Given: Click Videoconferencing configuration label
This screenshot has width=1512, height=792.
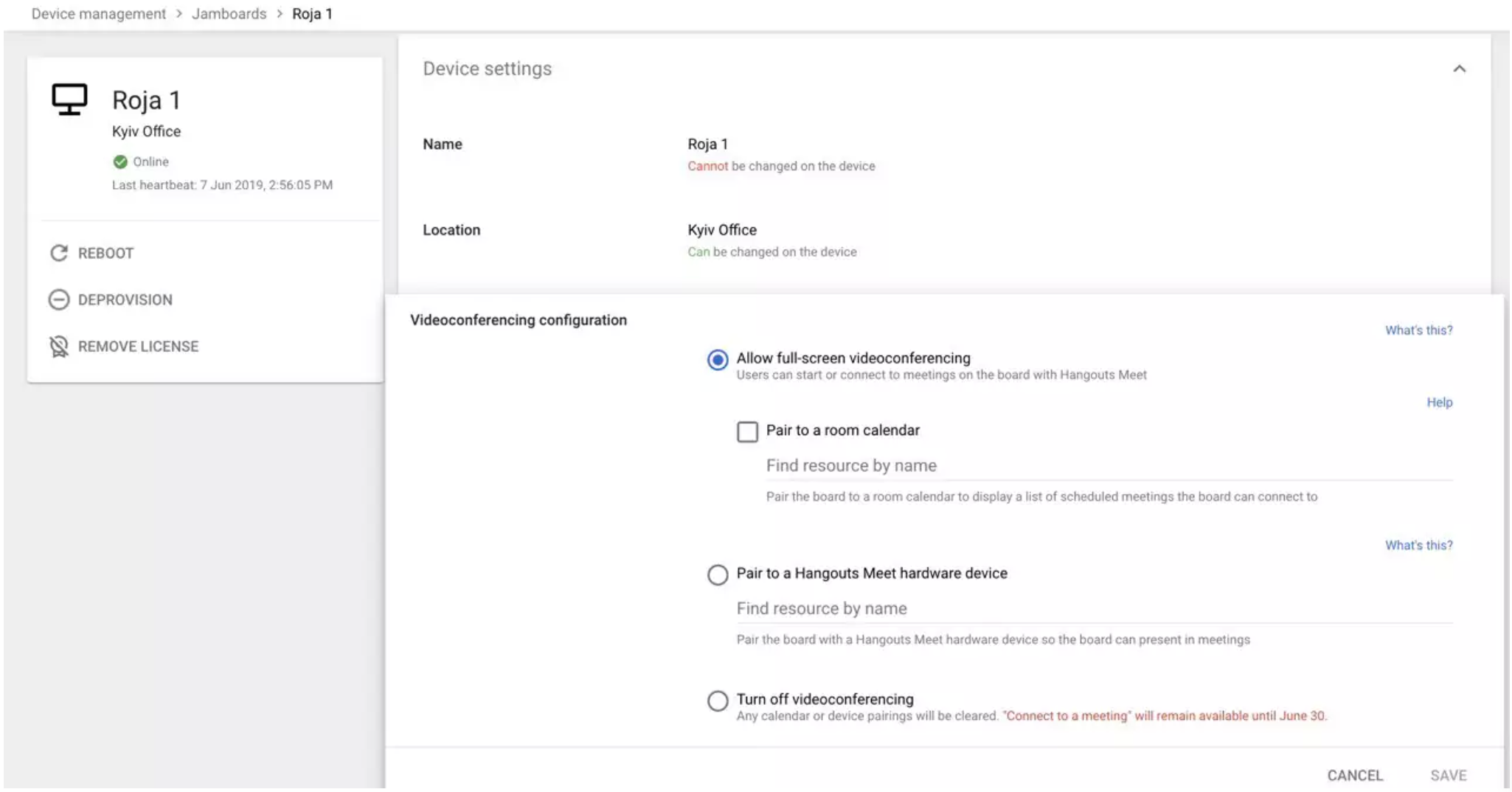Looking at the screenshot, I should click(x=519, y=320).
